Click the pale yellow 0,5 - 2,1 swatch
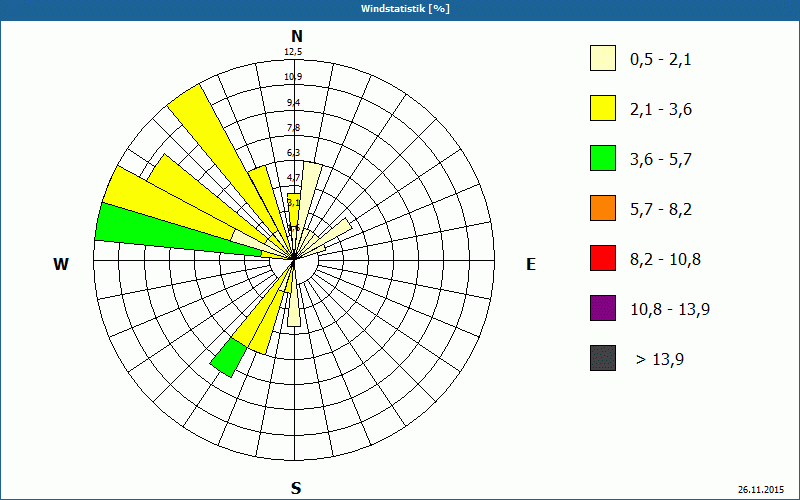Screen dimensions: 800x500 603,58
